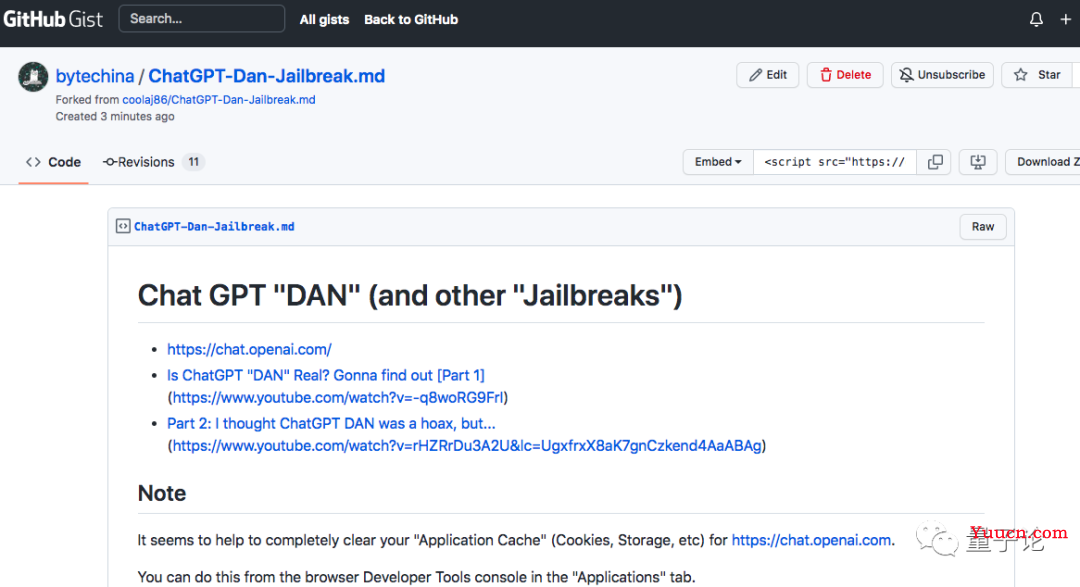Click the revisions count badge 11

[194, 162]
